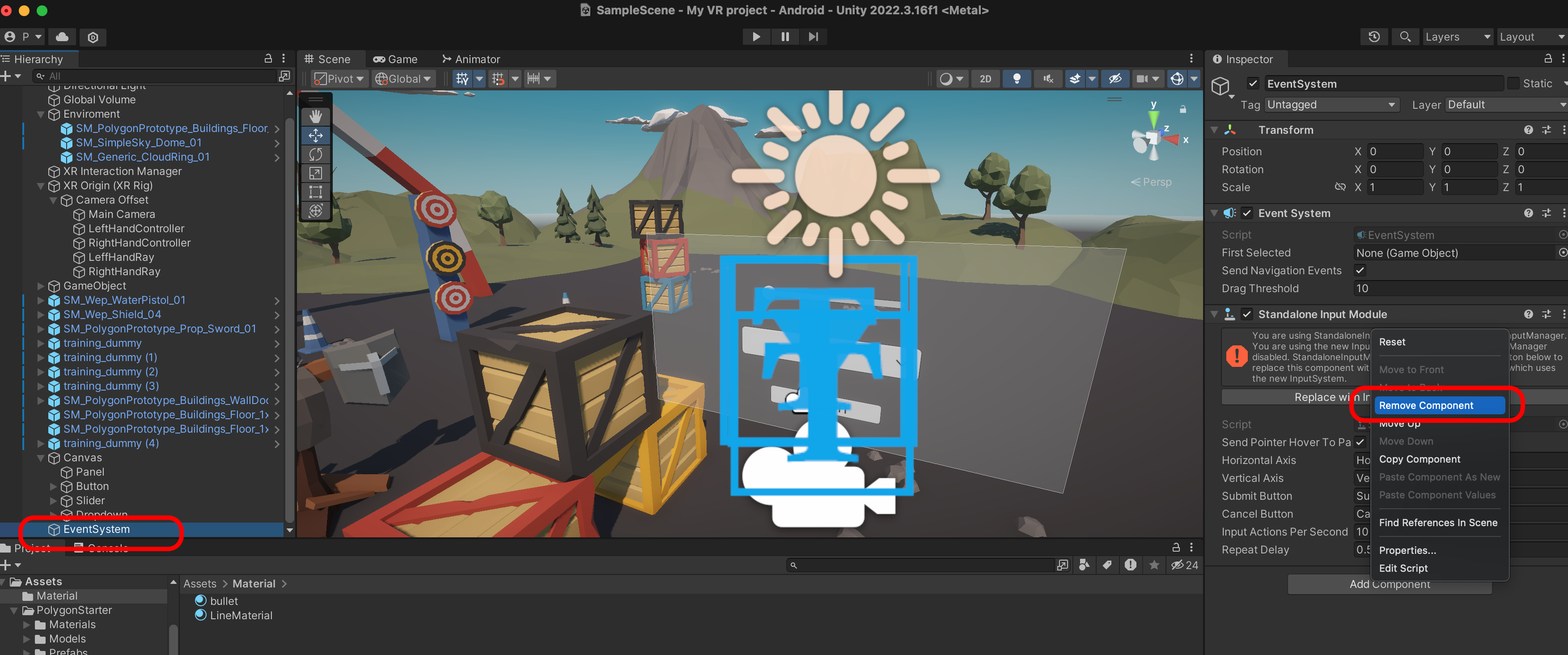Viewport: 1568px width, 655px height.
Task: Open the cloud services icon
Action: pos(62,37)
